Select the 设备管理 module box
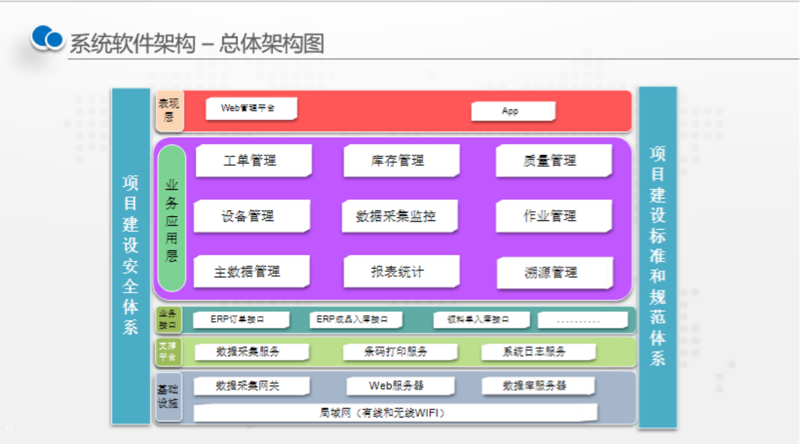This screenshot has width=800, height=444. click(x=248, y=216)
